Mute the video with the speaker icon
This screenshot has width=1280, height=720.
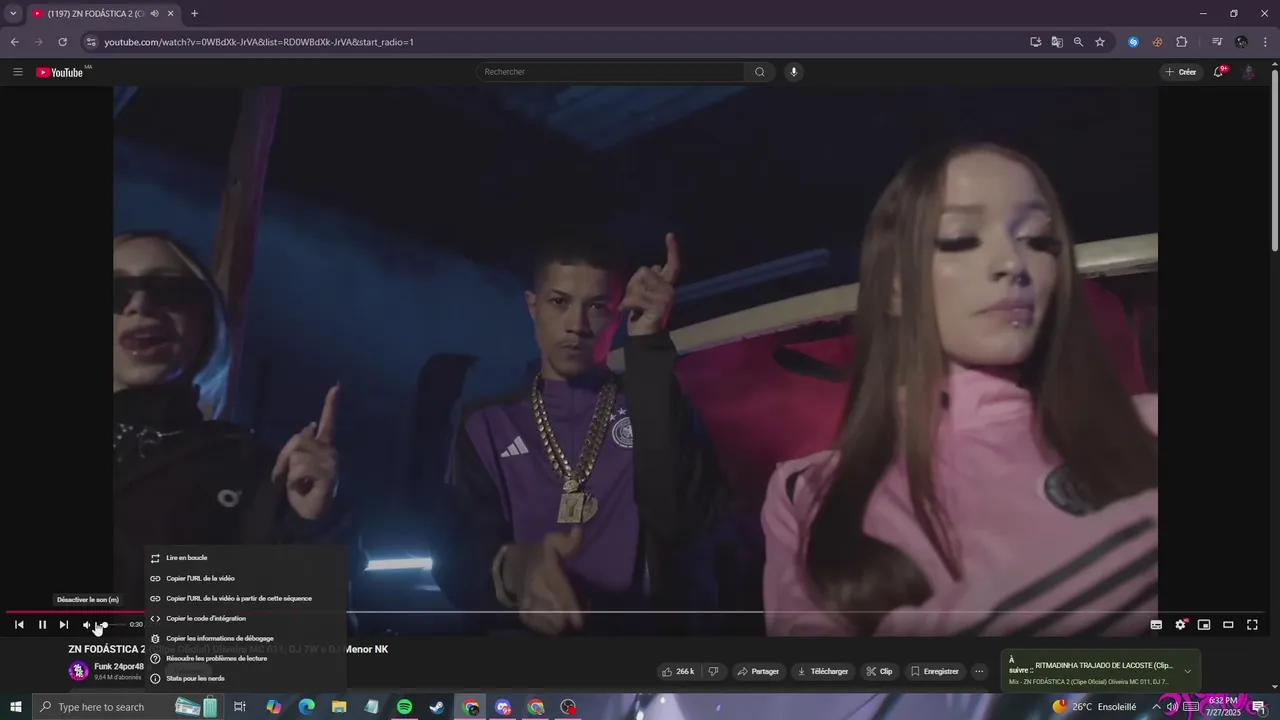pos(87,625)
